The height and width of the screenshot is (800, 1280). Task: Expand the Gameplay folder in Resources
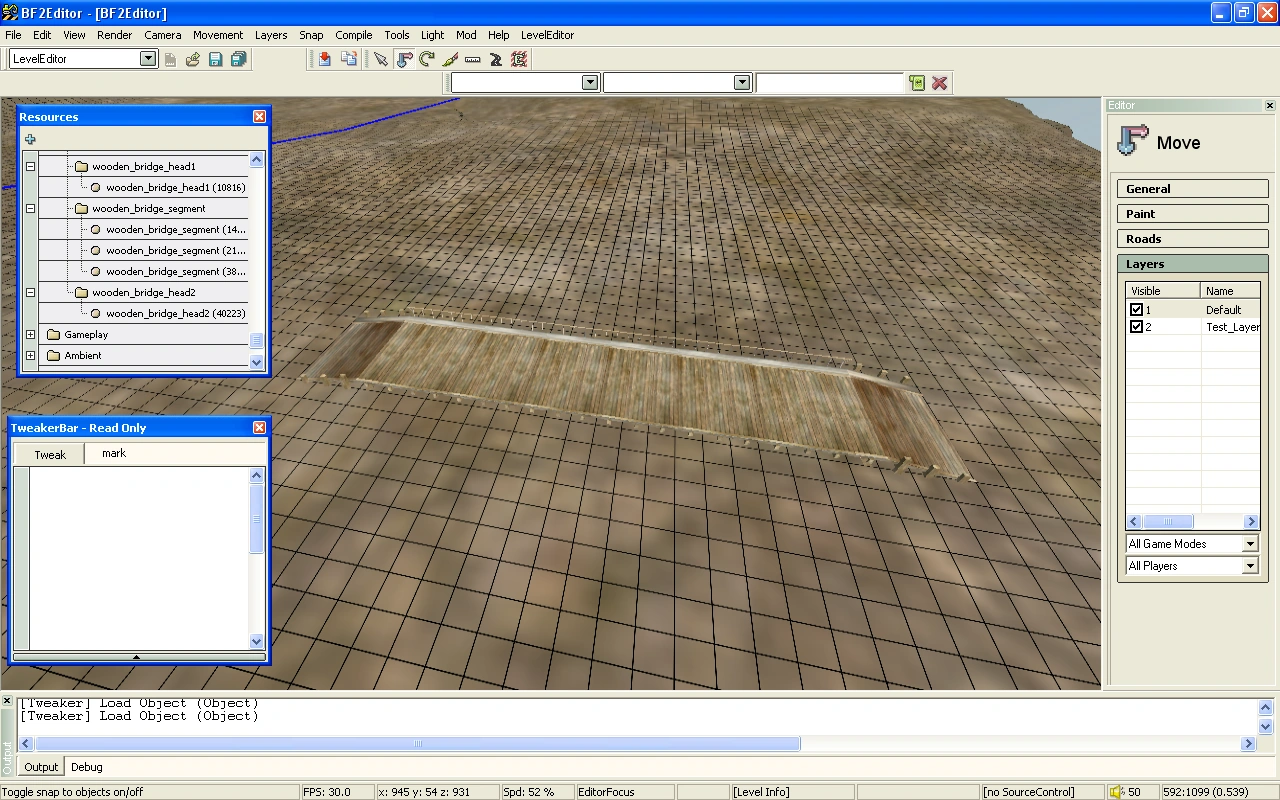(30, 335)
